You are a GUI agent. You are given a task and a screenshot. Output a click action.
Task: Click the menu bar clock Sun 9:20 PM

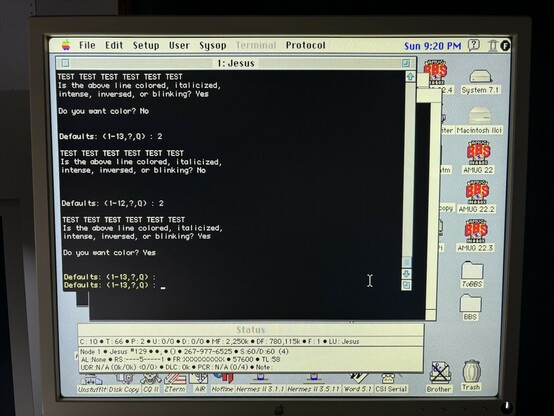click(432, 46)
